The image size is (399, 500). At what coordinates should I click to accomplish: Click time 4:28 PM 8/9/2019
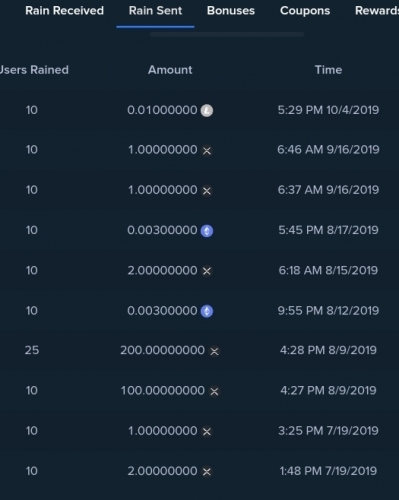(x=328, y=350)
